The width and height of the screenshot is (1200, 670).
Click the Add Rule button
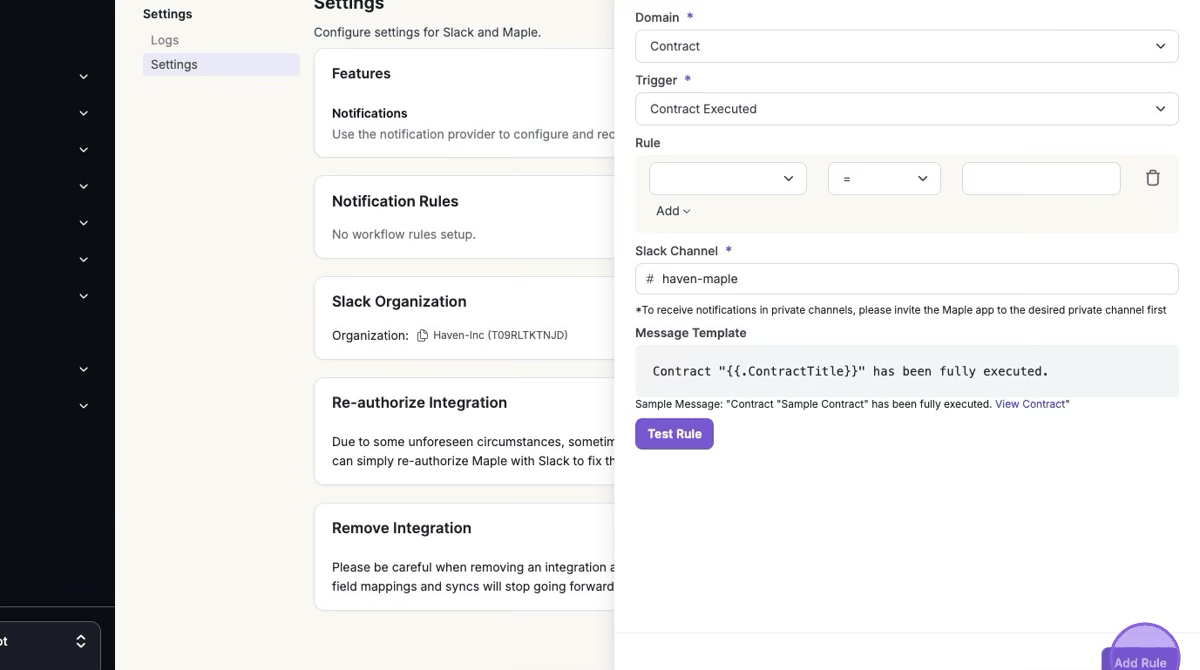1140,660
